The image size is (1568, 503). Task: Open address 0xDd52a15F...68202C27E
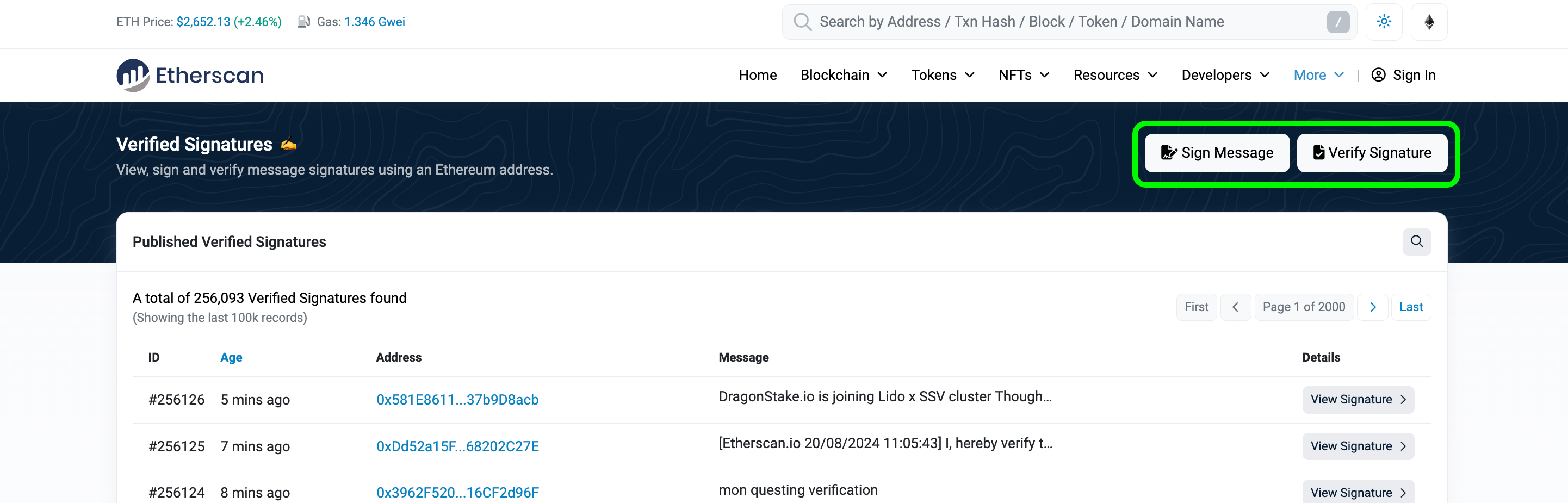(457, 446)
